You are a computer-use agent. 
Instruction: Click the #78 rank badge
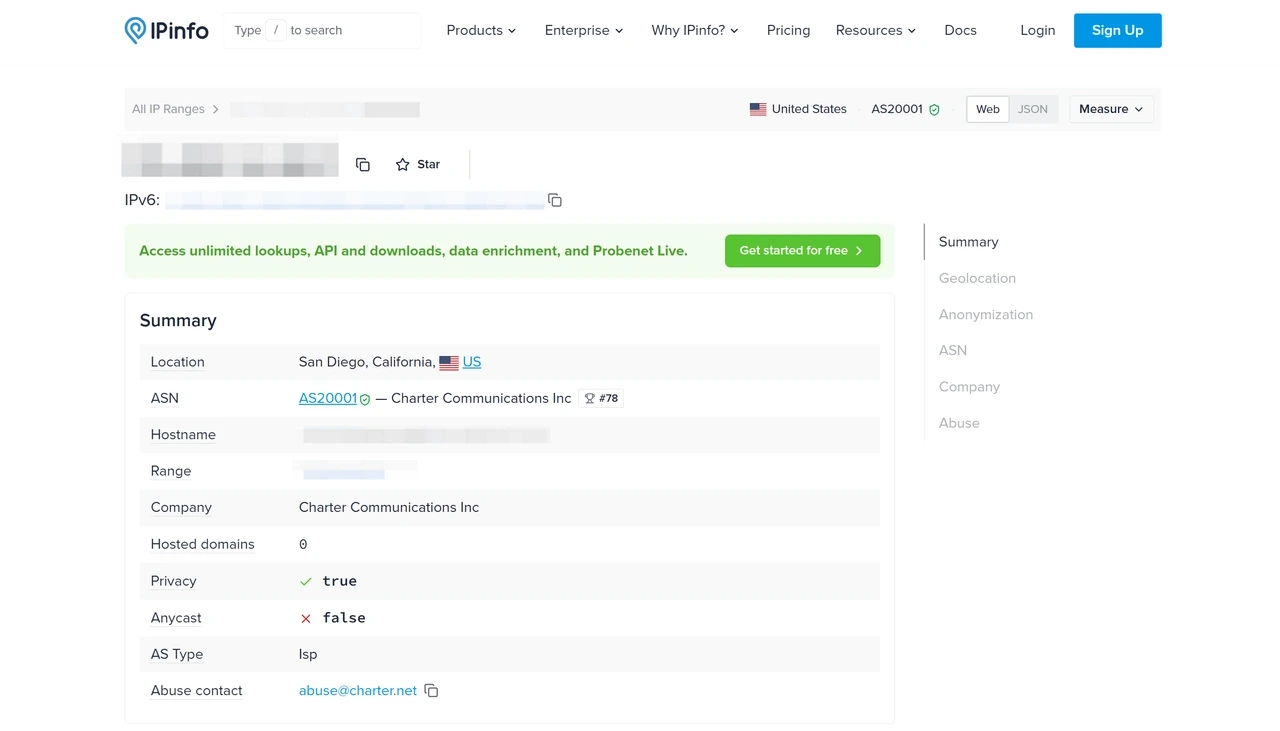pyautogui.click(x=601, y=398)
